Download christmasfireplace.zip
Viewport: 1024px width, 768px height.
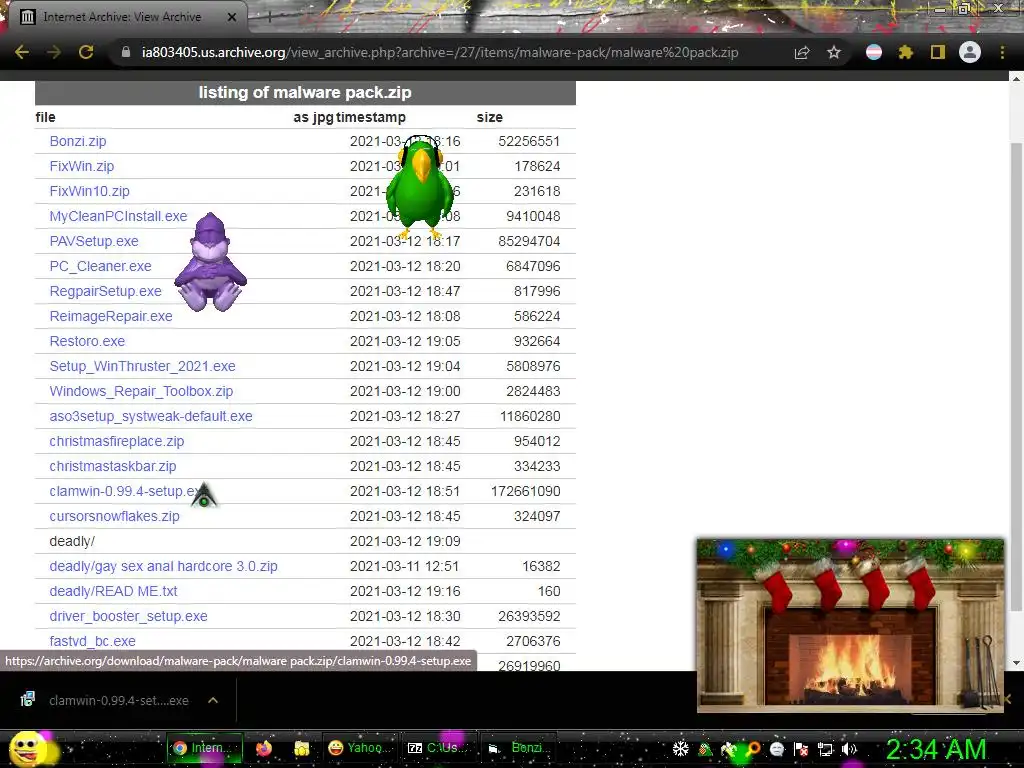pos(117,441)
